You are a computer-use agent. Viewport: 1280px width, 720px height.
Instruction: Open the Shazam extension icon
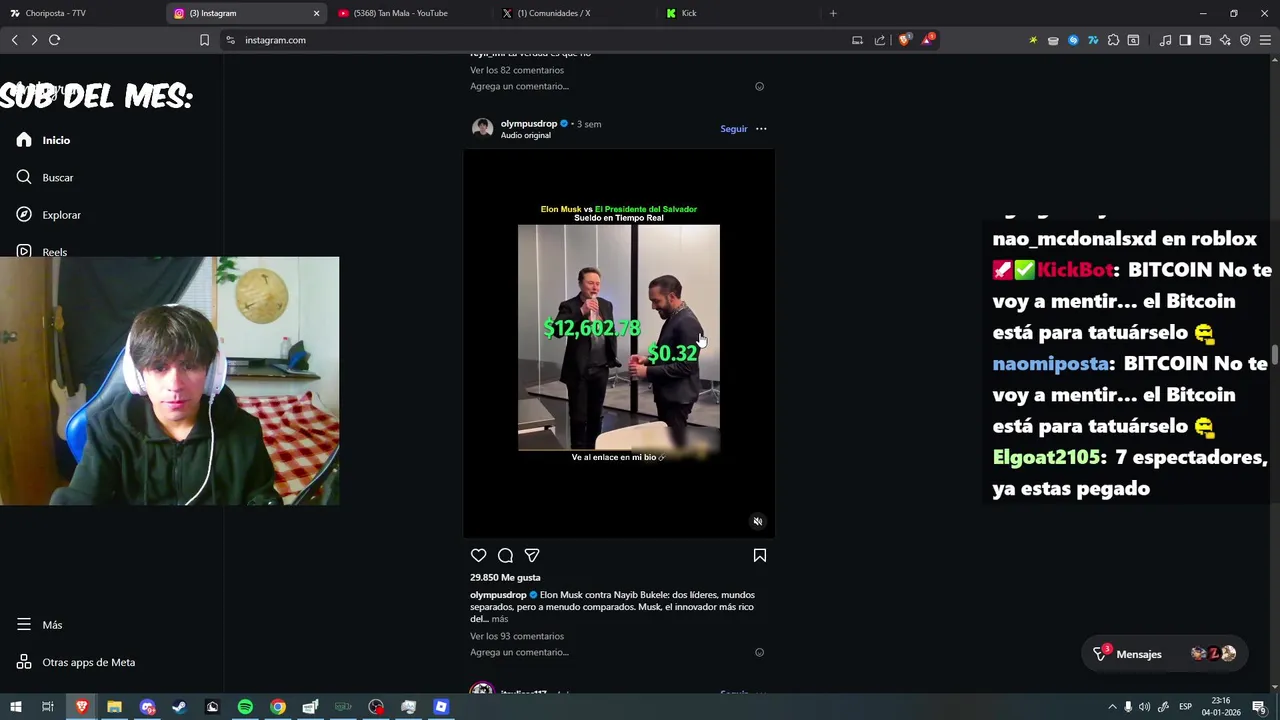(x=1073, y=40)
